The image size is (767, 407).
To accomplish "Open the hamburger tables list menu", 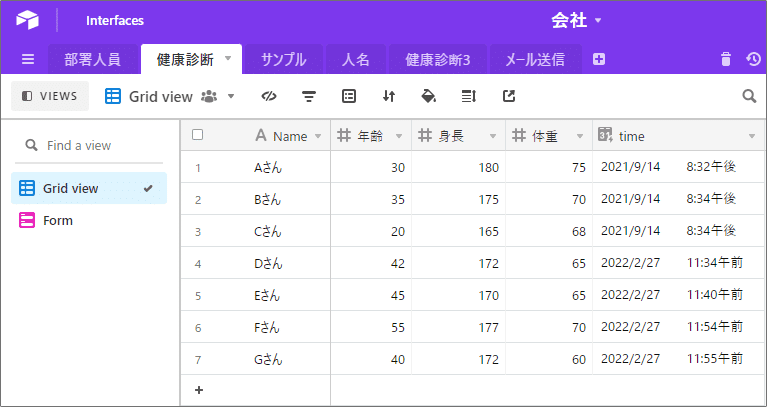I will click(x=28, y=60).
